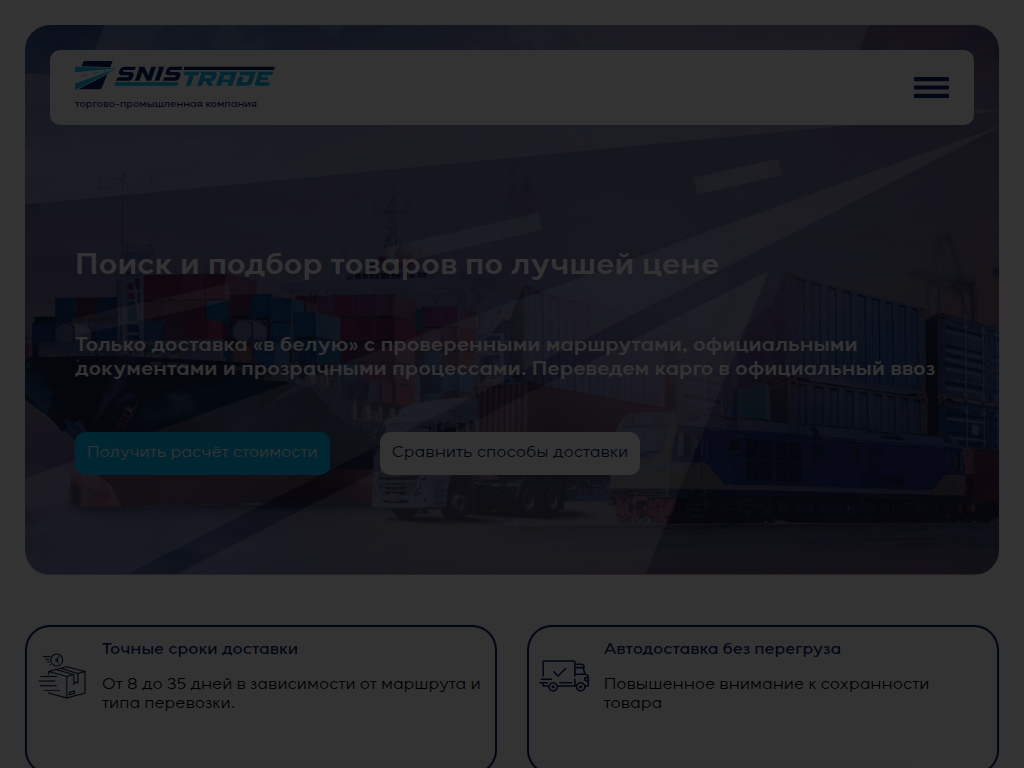Viewport: 1024px width, 768px height.
Task: Click the checkmark on the truck cargo icon
Action: 560,672
